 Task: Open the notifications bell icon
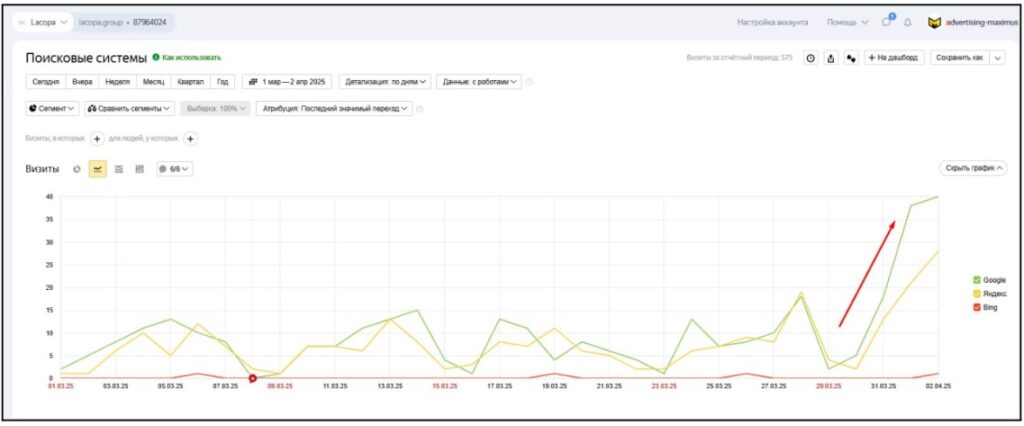pos(908,21)
